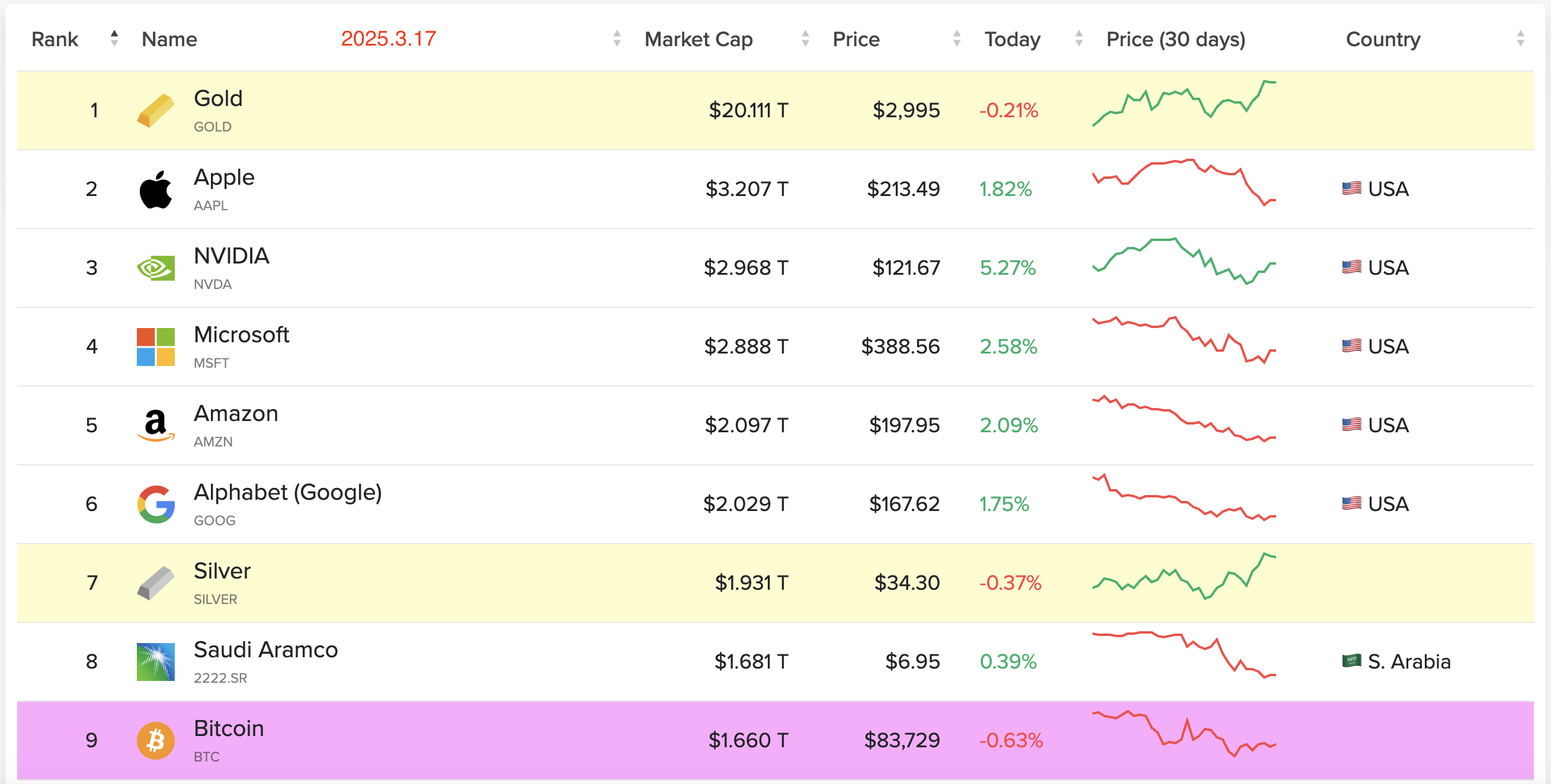
Task: Click Amazon 30-day price sparkline
Action: pos(1184,419)
